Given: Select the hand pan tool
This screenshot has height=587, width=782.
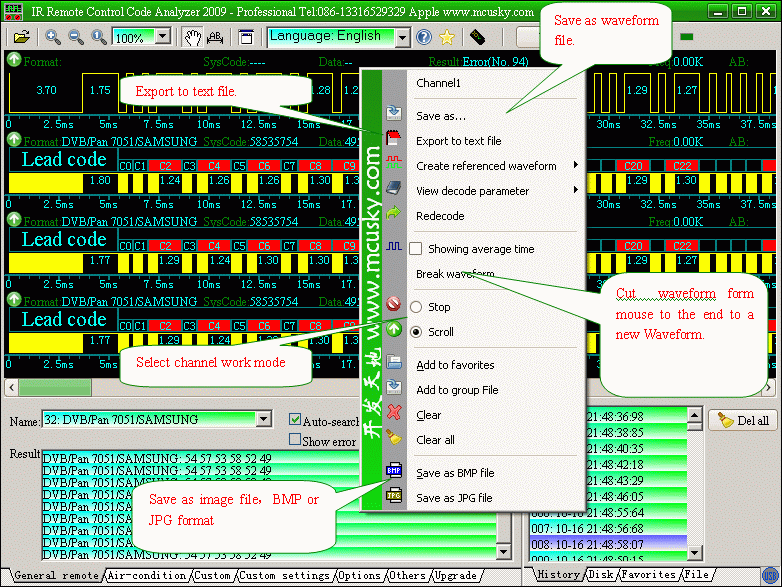Looking at the screenshot, I should point(193,37).
